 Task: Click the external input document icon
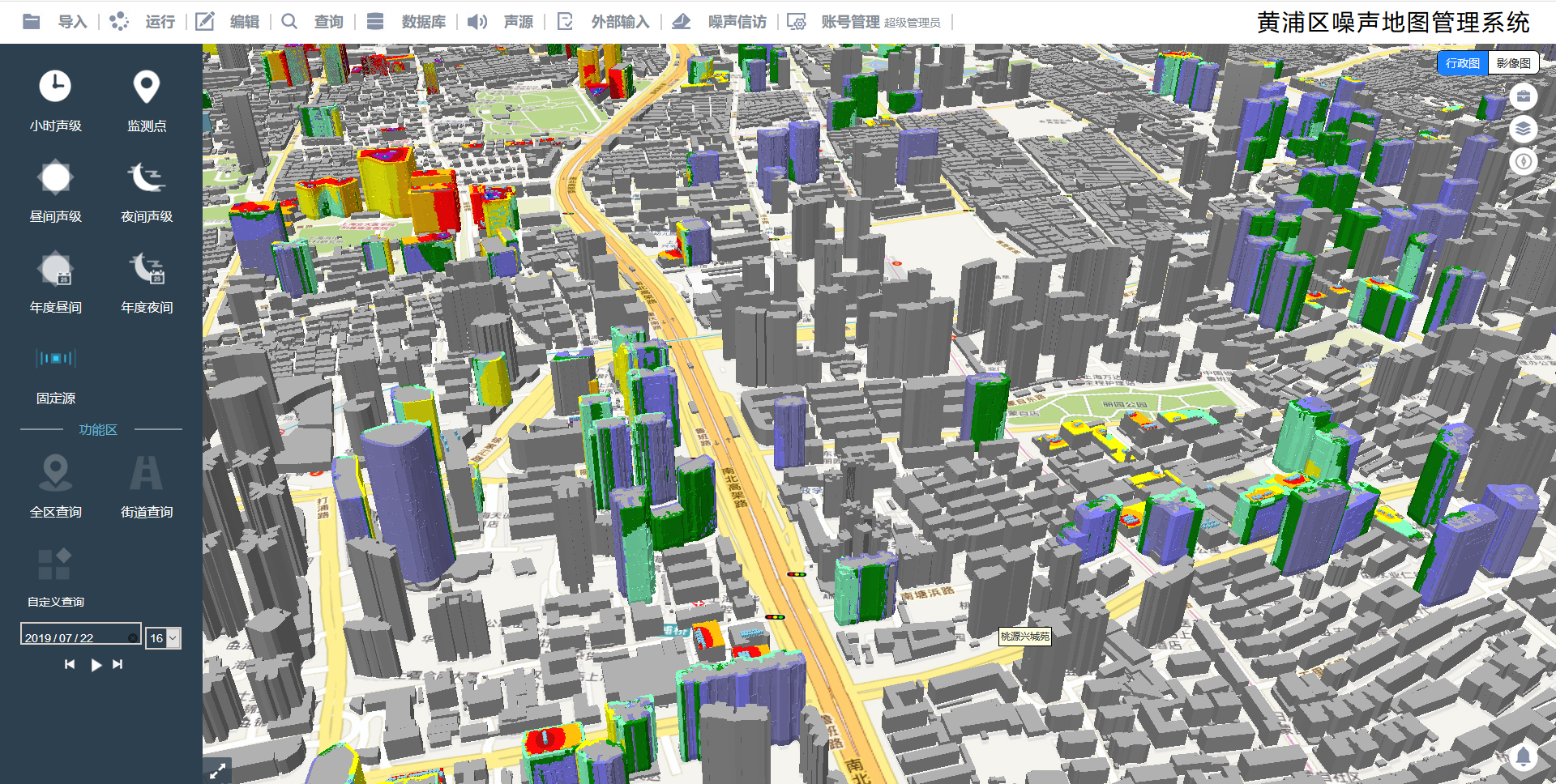click(565, 22)
